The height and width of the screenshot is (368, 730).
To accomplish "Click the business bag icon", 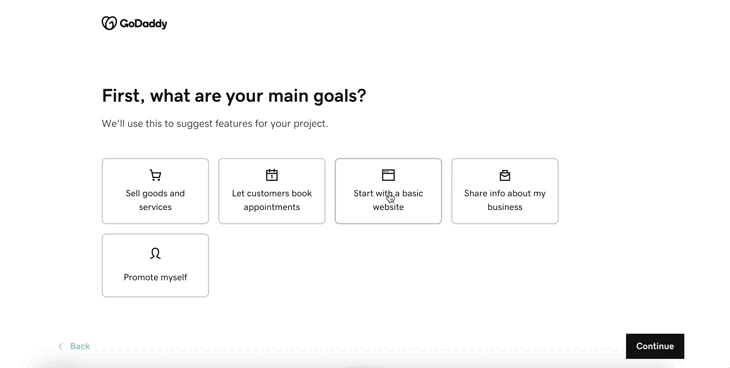I will tap(505, 175).
